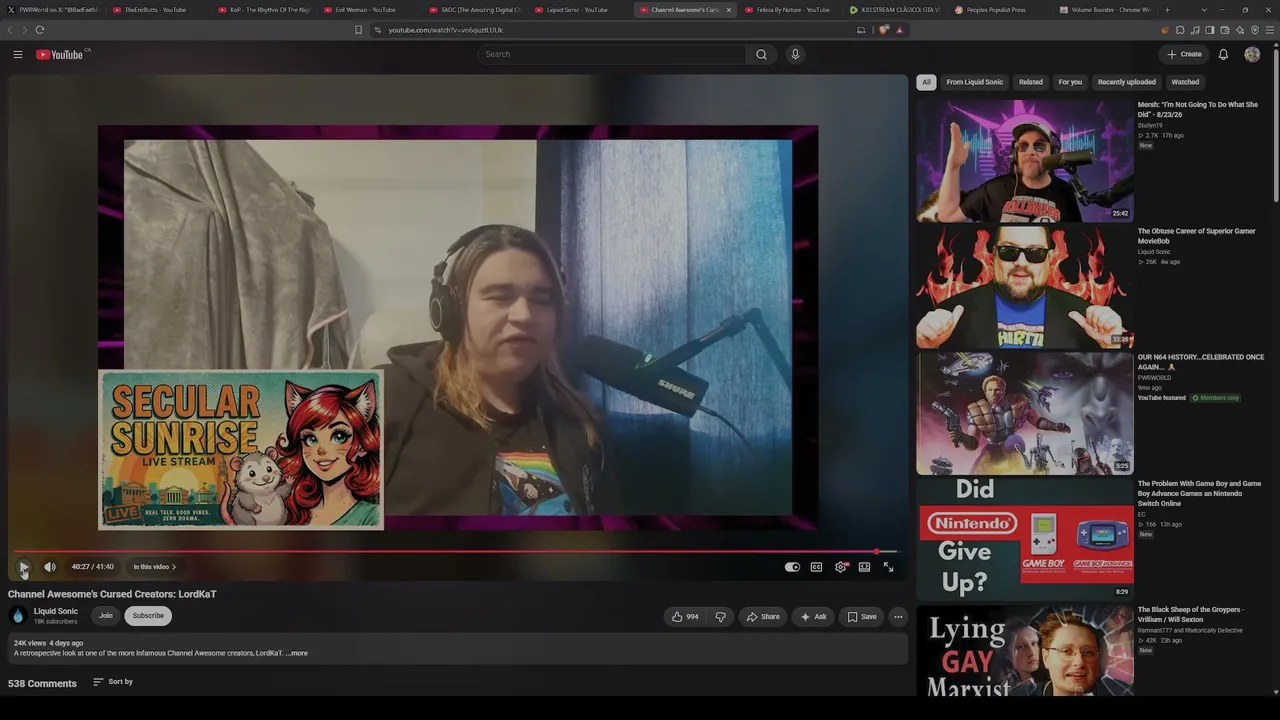Open the N64 History video thumbnail
Screen dimensions: 1280x720
(x=1025, y=413)
